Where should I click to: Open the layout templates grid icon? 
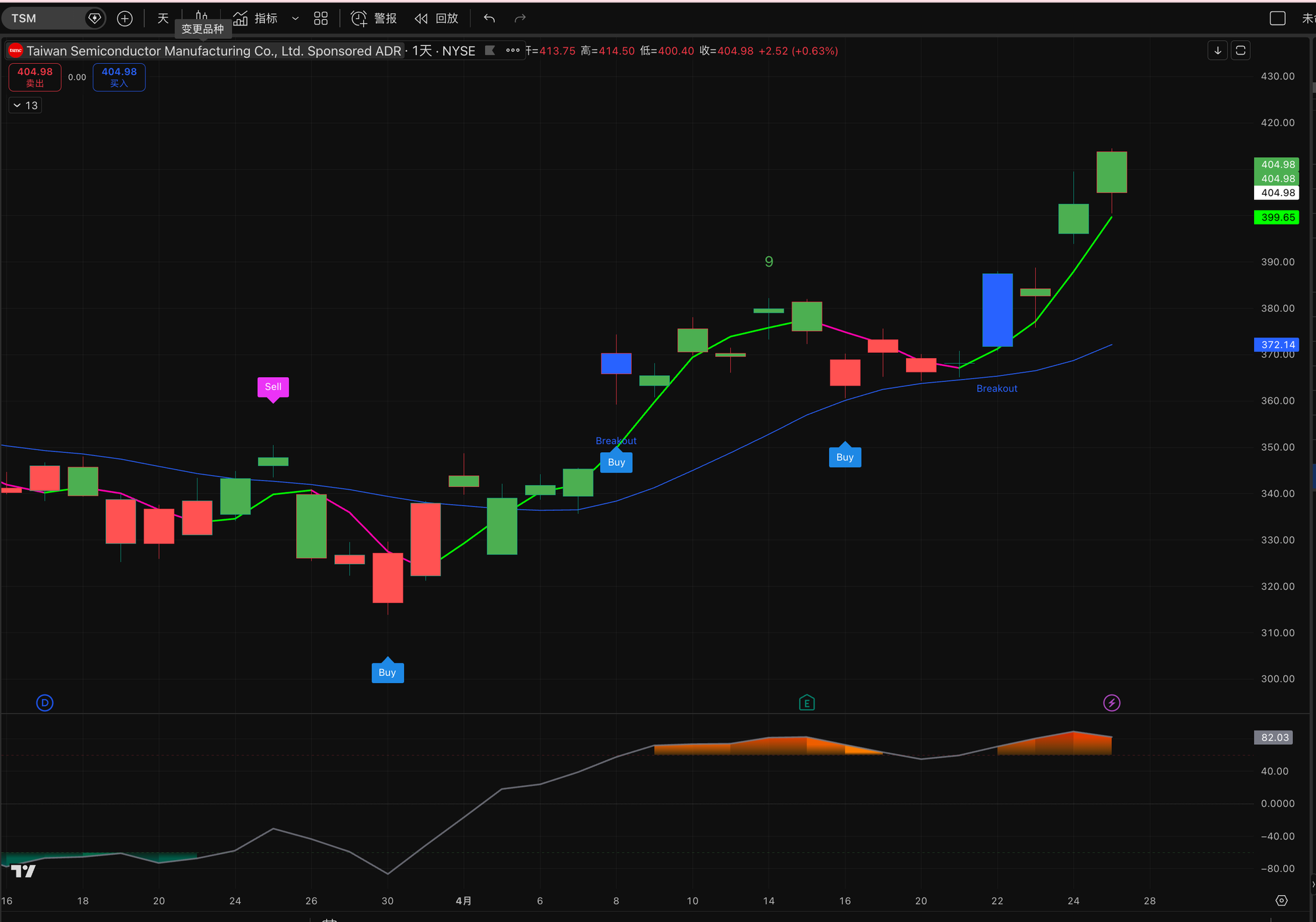(320, 18)
